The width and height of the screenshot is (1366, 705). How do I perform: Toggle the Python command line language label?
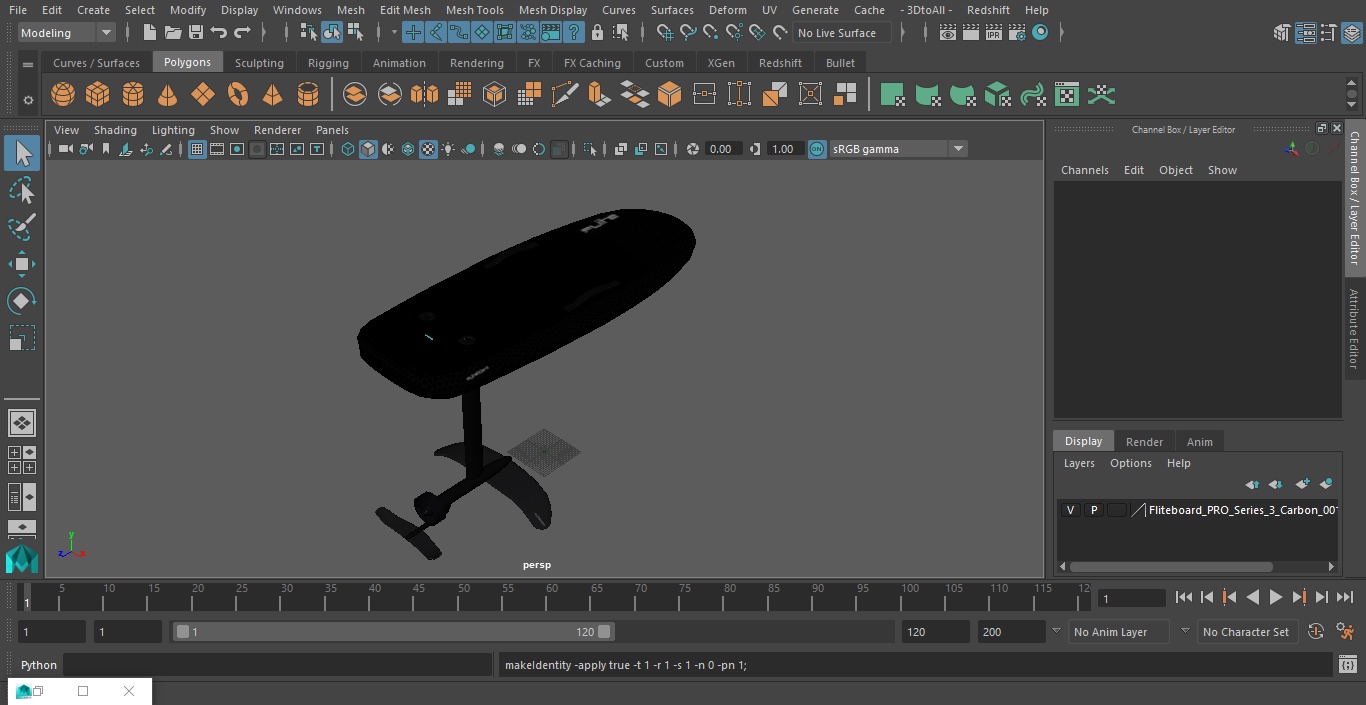39,665
